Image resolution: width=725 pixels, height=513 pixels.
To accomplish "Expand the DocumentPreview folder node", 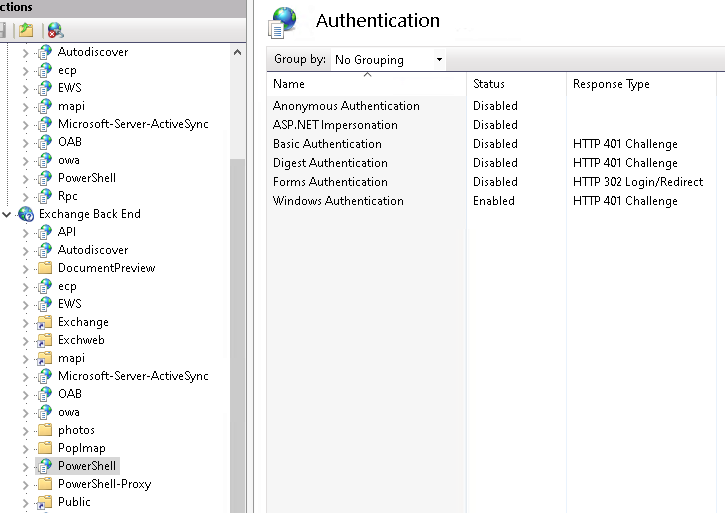I will point(25,269).
